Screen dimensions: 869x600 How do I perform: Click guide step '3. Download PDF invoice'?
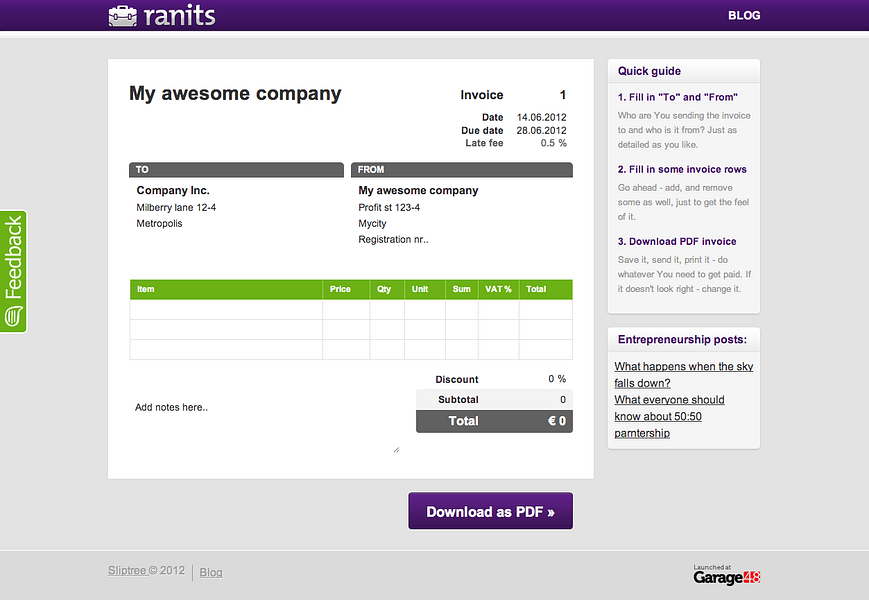[x=677, y=242]
